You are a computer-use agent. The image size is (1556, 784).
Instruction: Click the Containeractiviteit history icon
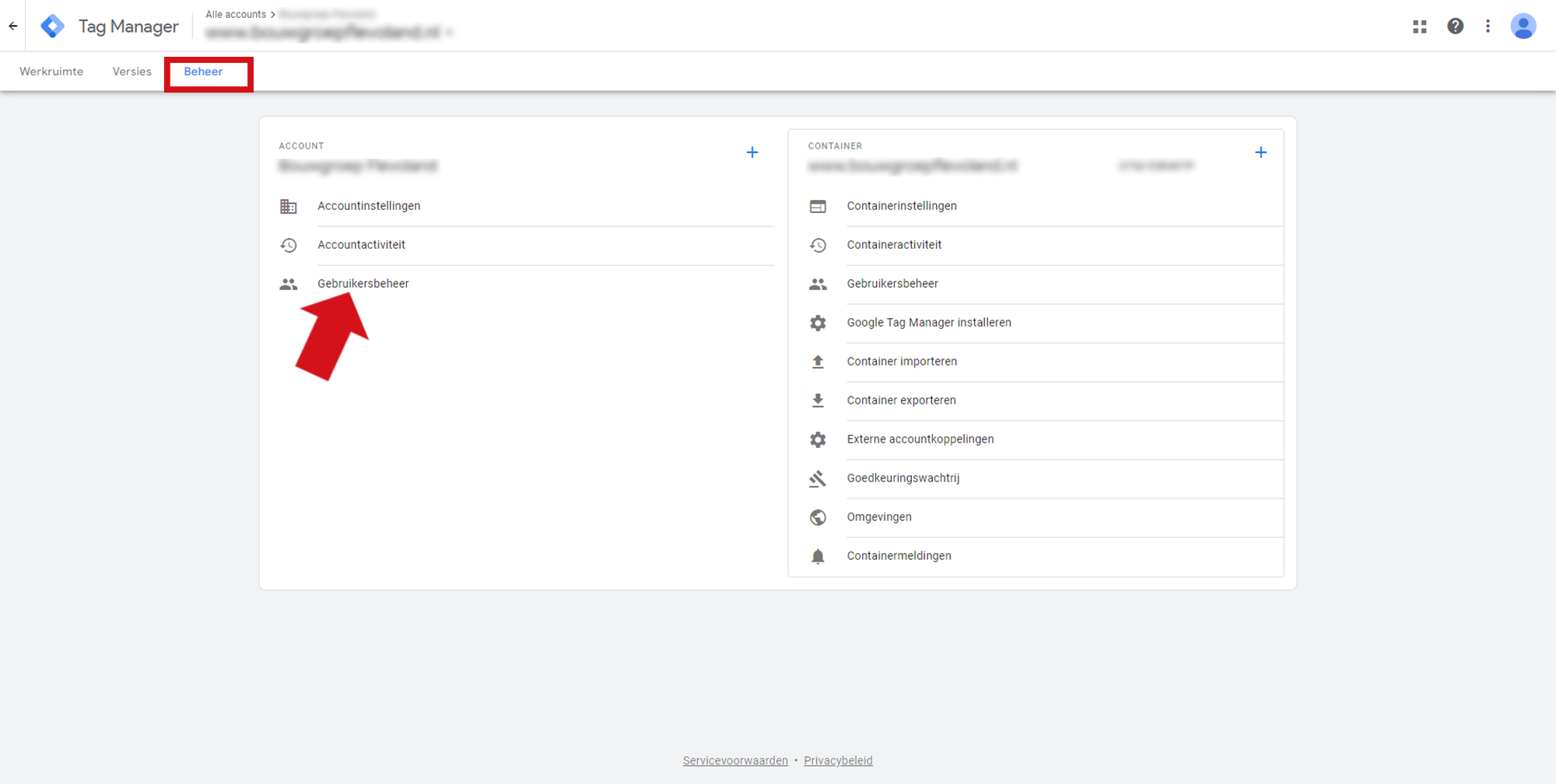(x=818, y=245)
